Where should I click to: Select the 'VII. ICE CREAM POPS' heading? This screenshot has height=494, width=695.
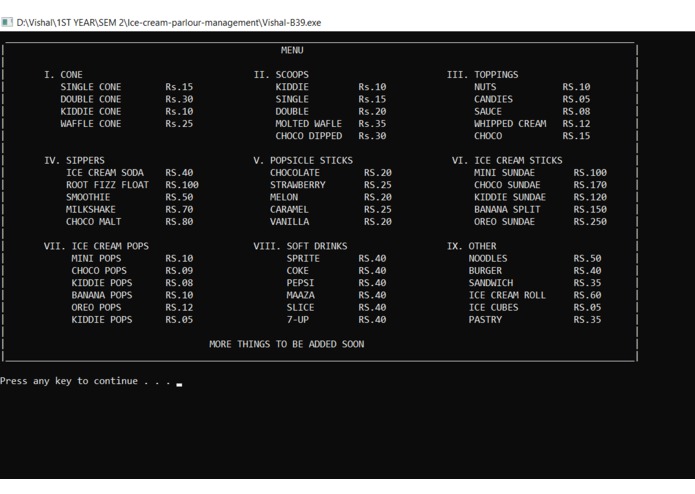pos(96,246)
